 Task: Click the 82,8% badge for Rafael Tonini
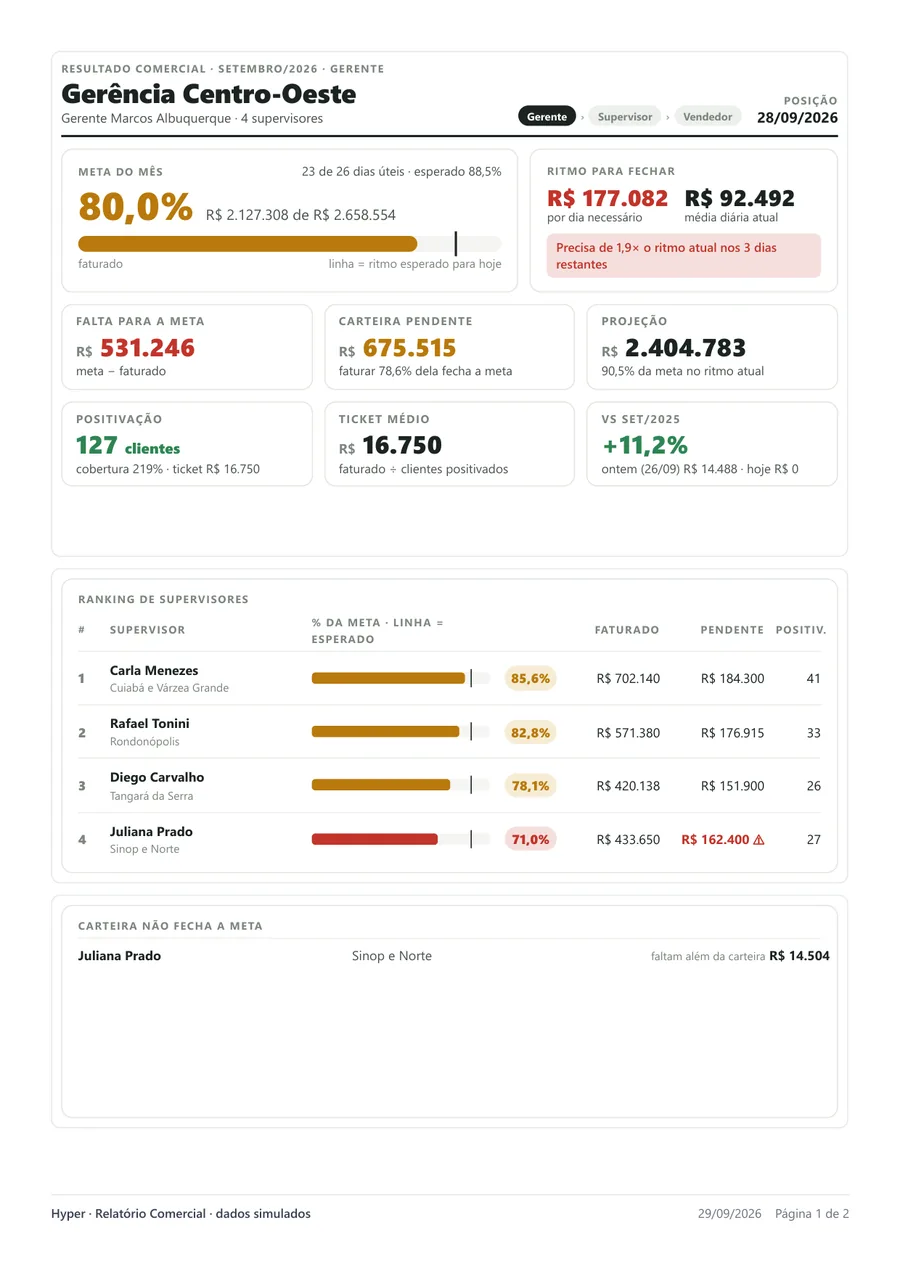click(531, 732)
